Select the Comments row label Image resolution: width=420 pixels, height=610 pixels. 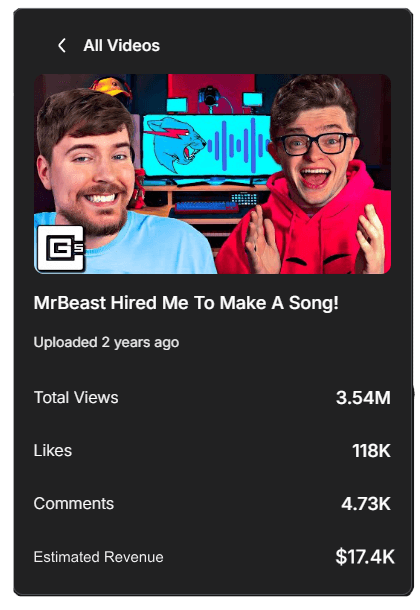(x=74, y=503)
